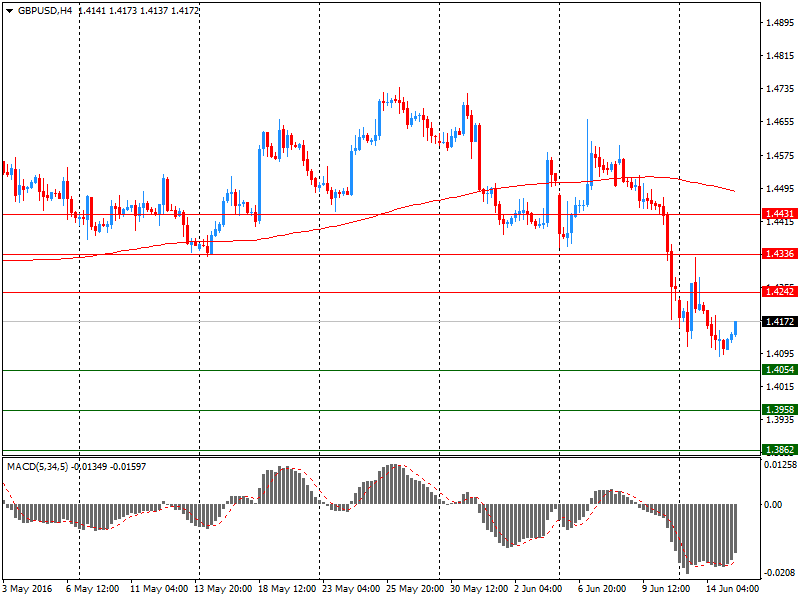800x600 pixels.
Task: Click the 18 May 12:00 time label
Action: pyautogui.click(x=287, y=589)
